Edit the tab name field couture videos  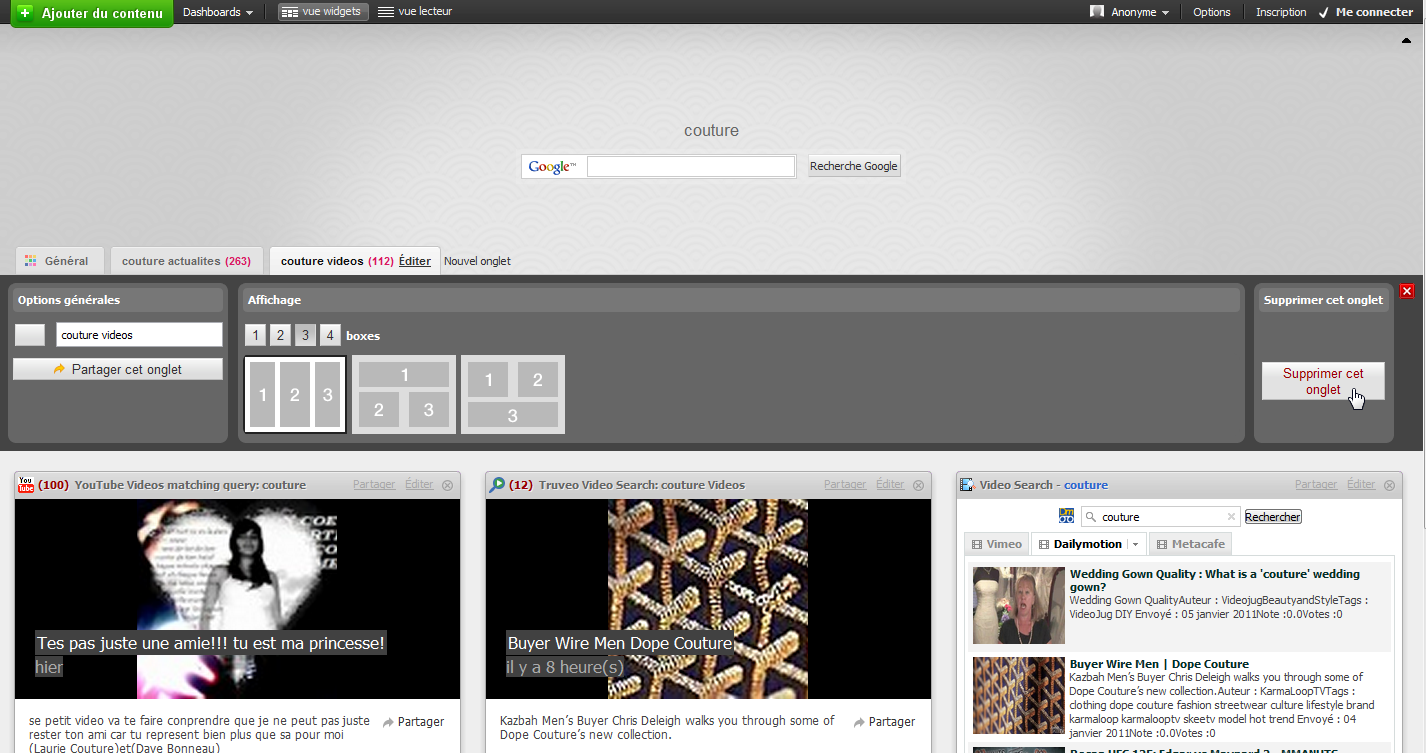(139, 335)
